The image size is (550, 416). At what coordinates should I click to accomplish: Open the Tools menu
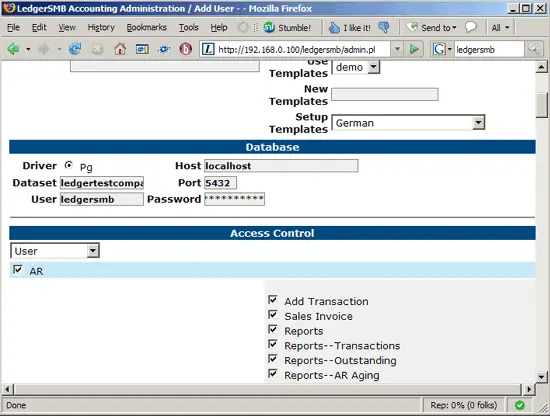coord(189,27)
